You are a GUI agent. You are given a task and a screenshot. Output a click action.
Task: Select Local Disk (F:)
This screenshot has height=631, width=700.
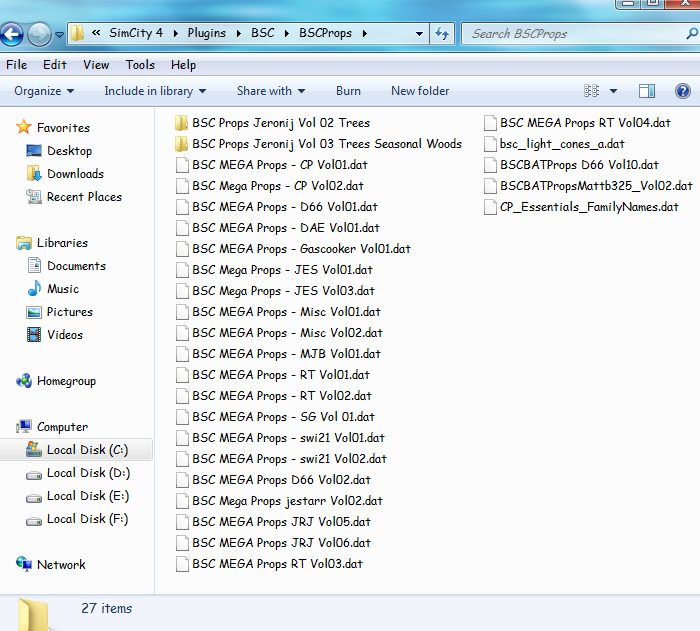pos(88,519)
